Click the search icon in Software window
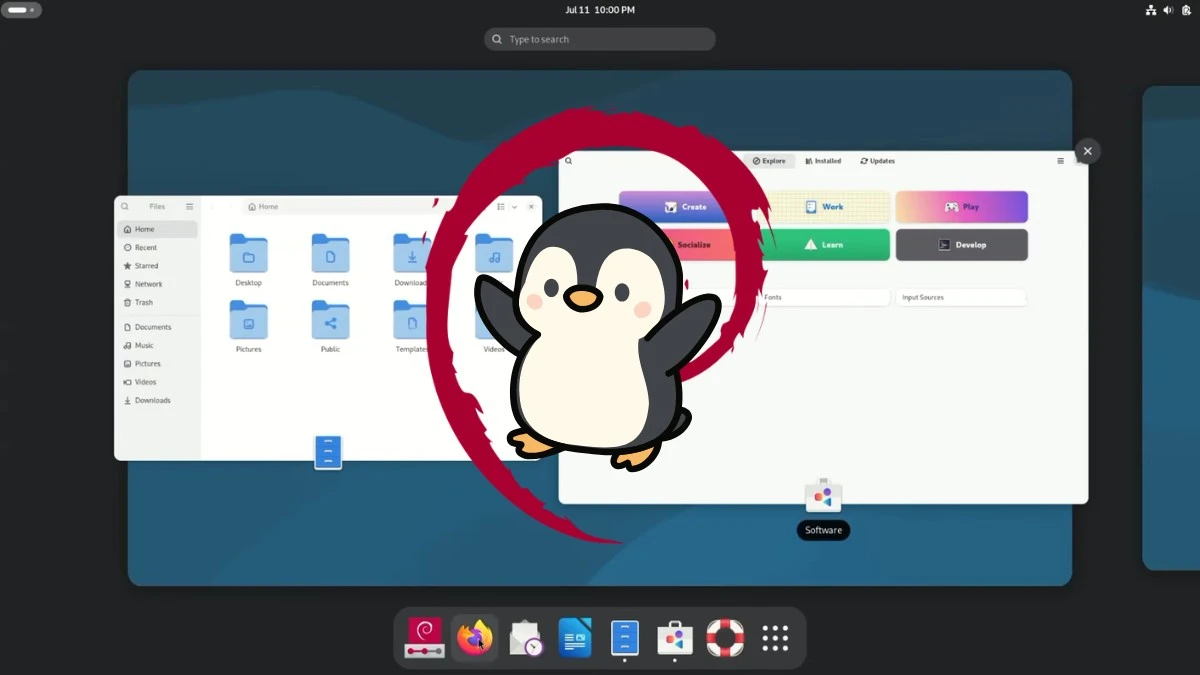 [569, 161]
